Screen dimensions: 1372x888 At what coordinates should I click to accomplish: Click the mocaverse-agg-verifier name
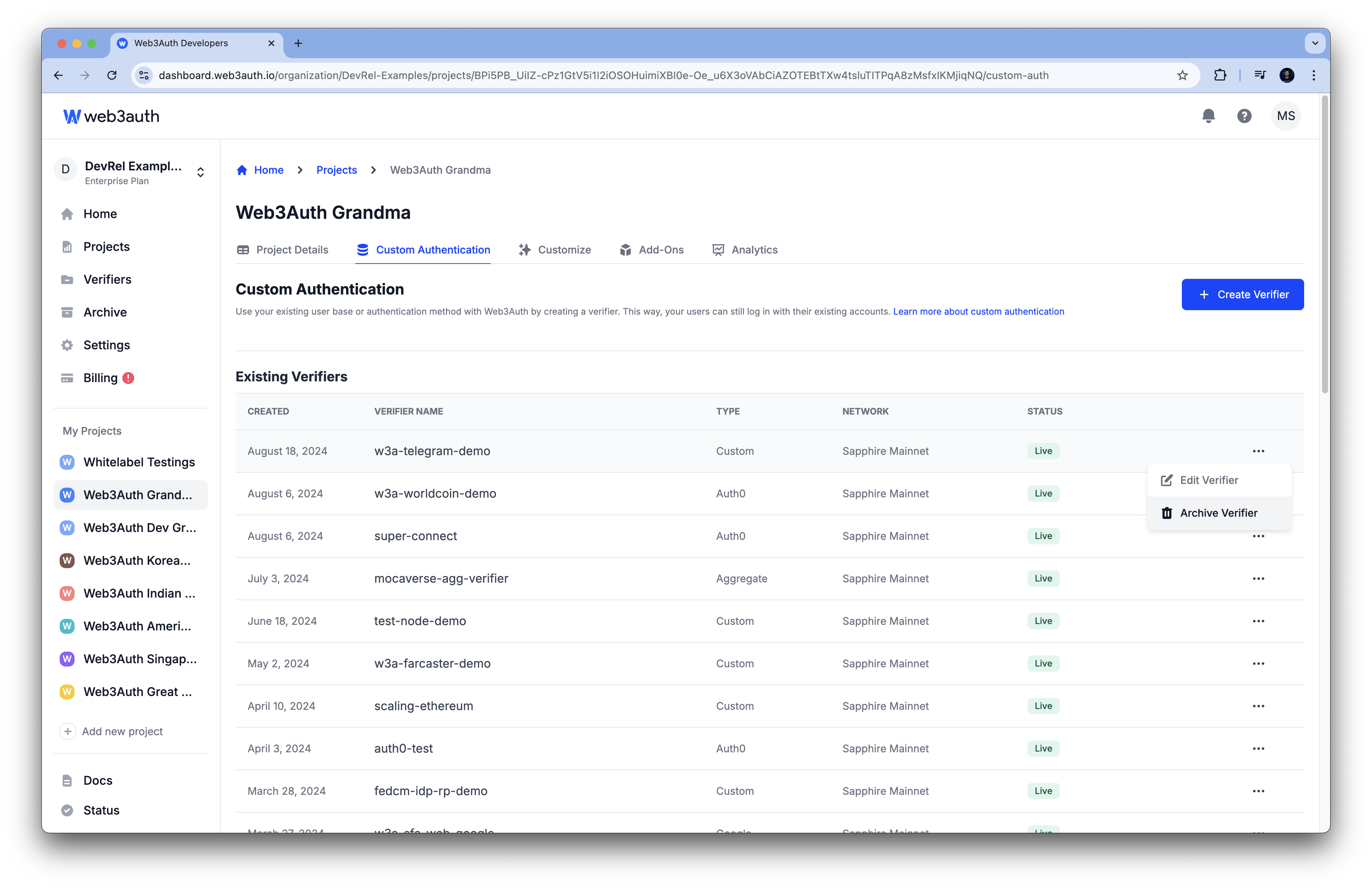point(441,579)
